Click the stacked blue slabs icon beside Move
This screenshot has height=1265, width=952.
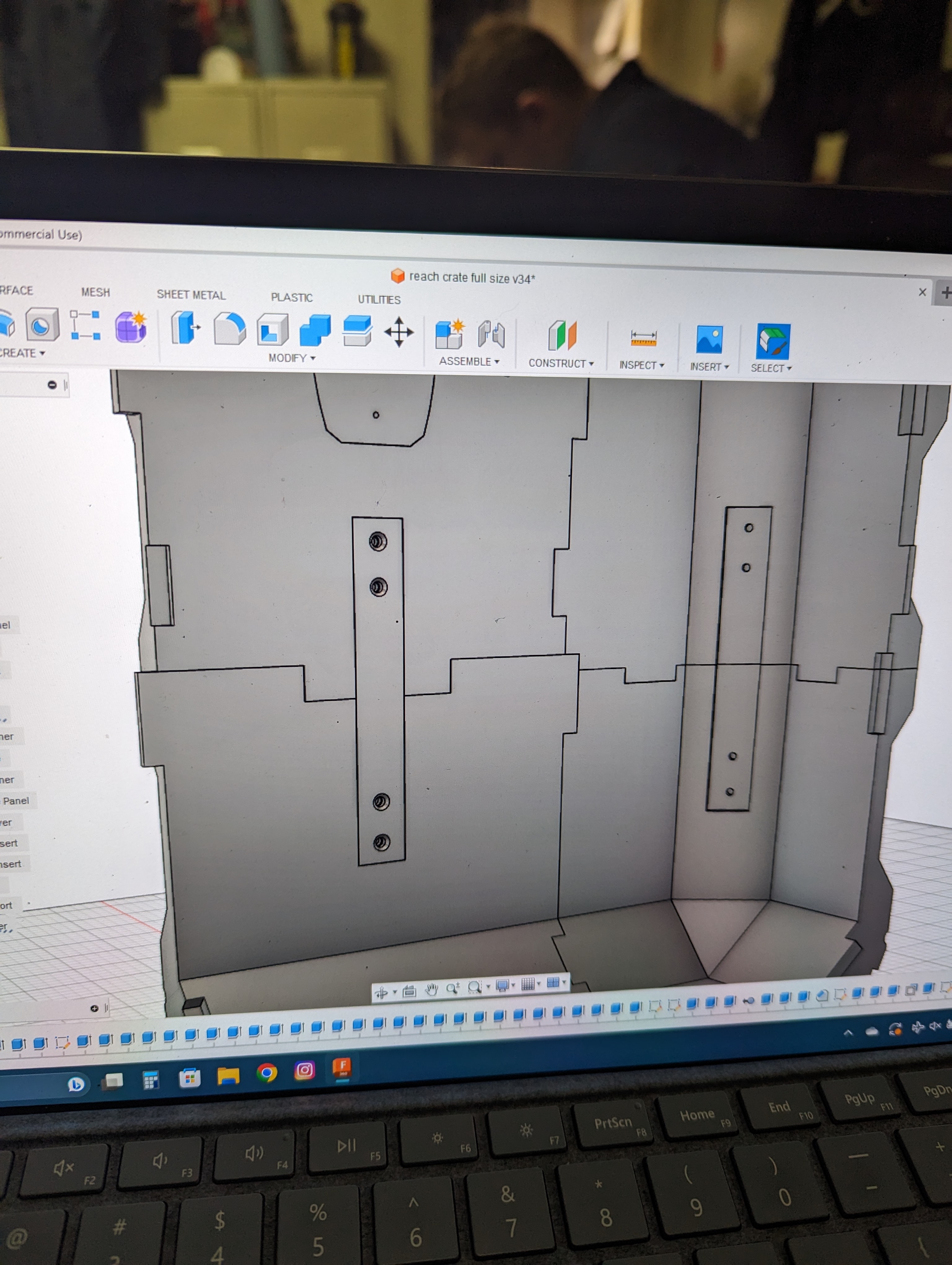click(357, 331)
